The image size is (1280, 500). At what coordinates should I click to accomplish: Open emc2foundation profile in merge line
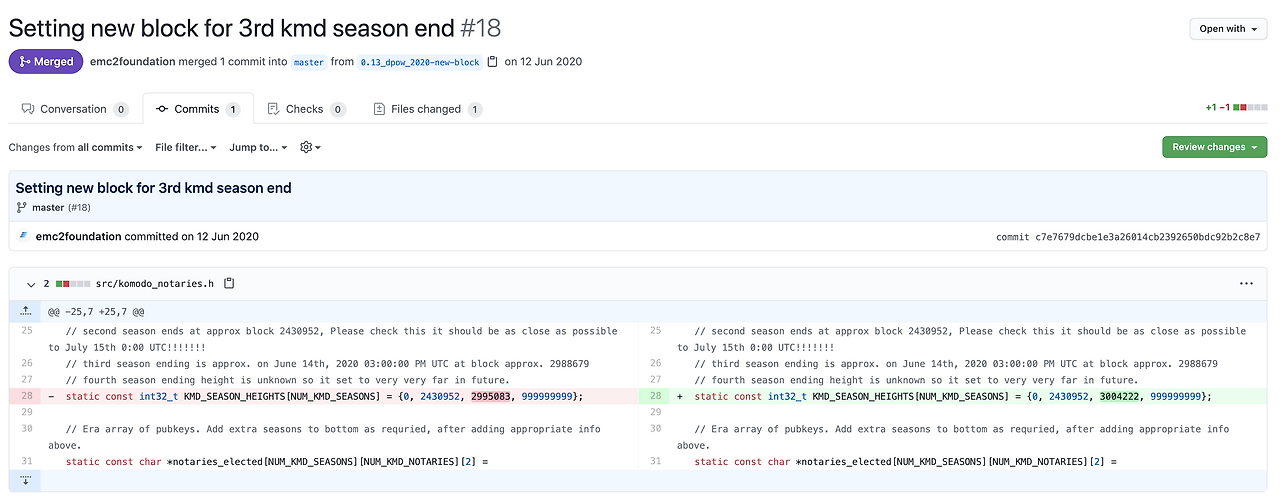(133, 62)
